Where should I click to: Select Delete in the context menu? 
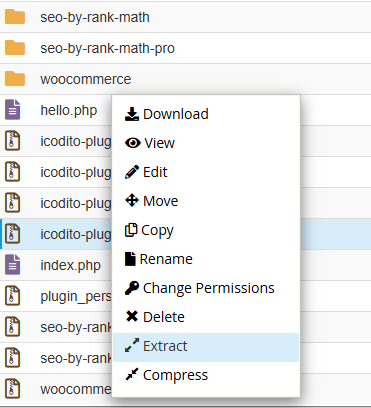pos(206,317)
